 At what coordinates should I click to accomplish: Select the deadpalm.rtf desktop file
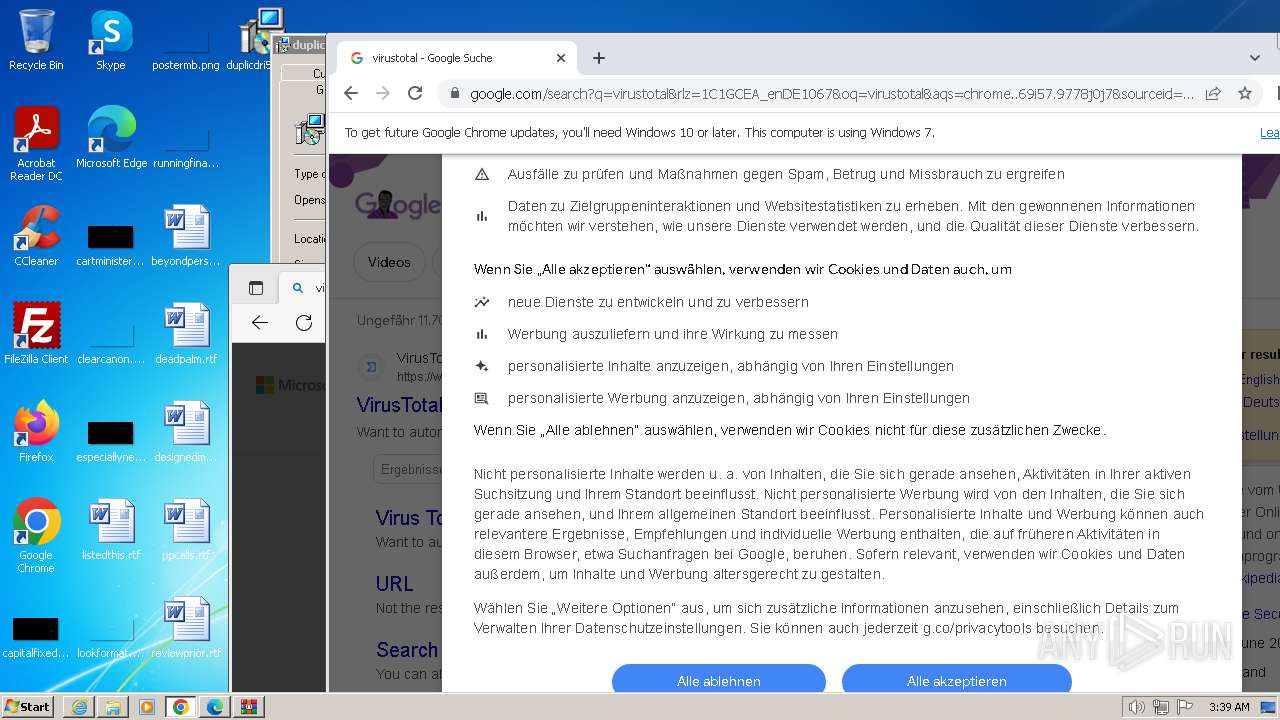[186, 333]
